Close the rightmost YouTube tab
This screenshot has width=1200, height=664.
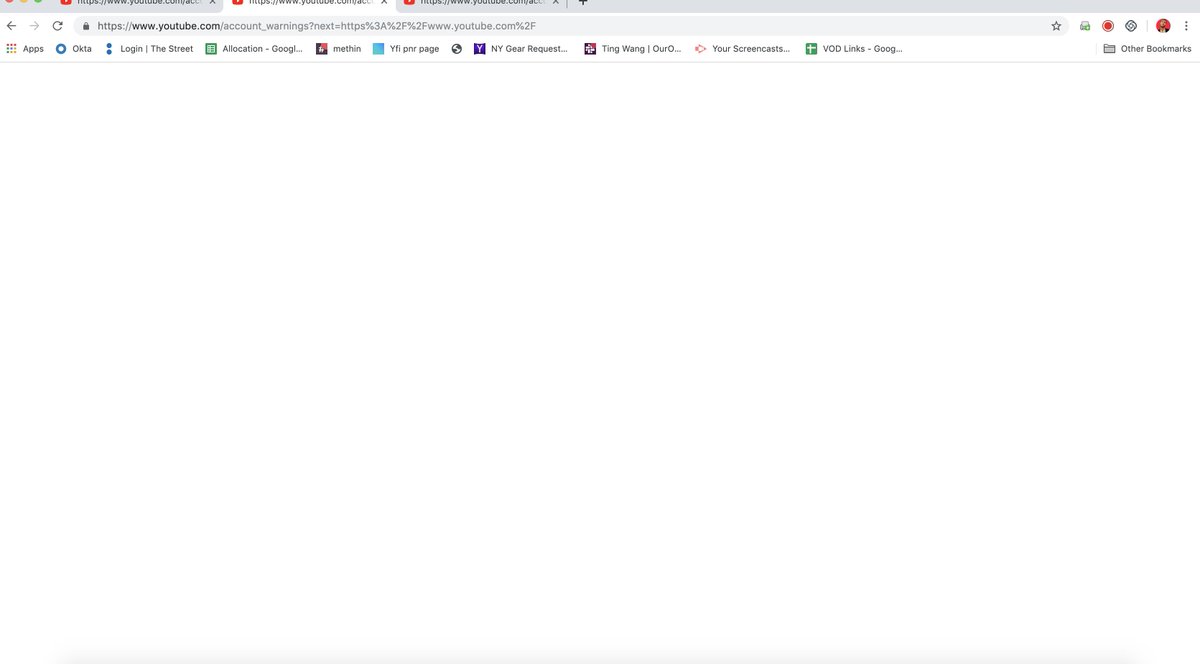coord(554,3)
